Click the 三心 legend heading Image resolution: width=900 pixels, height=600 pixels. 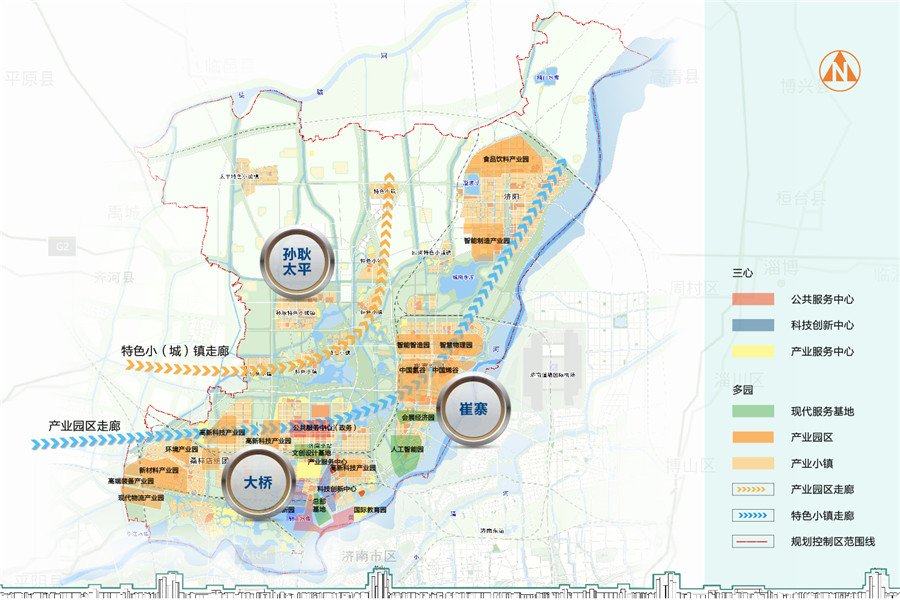point(742,273)
